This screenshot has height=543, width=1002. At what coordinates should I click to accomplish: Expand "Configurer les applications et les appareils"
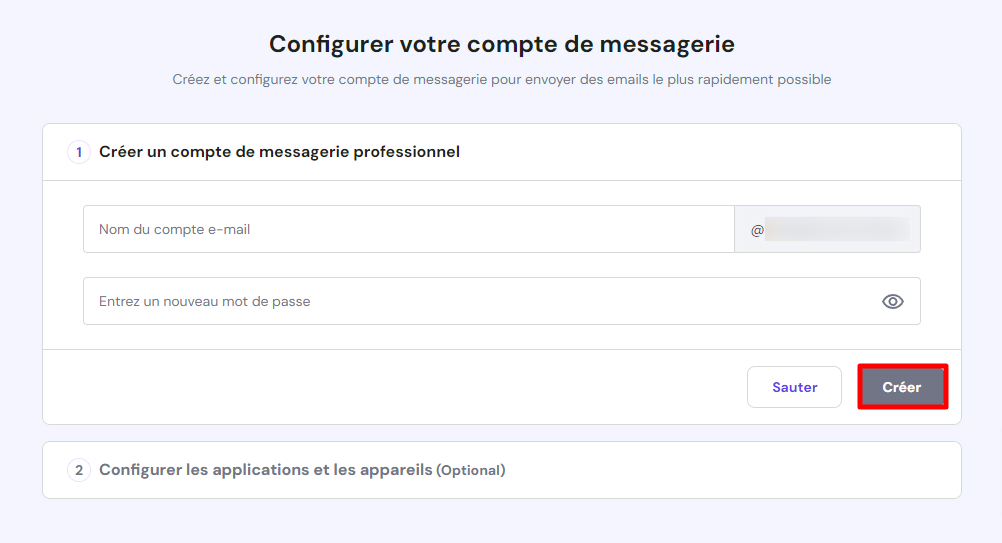point(265,470)
